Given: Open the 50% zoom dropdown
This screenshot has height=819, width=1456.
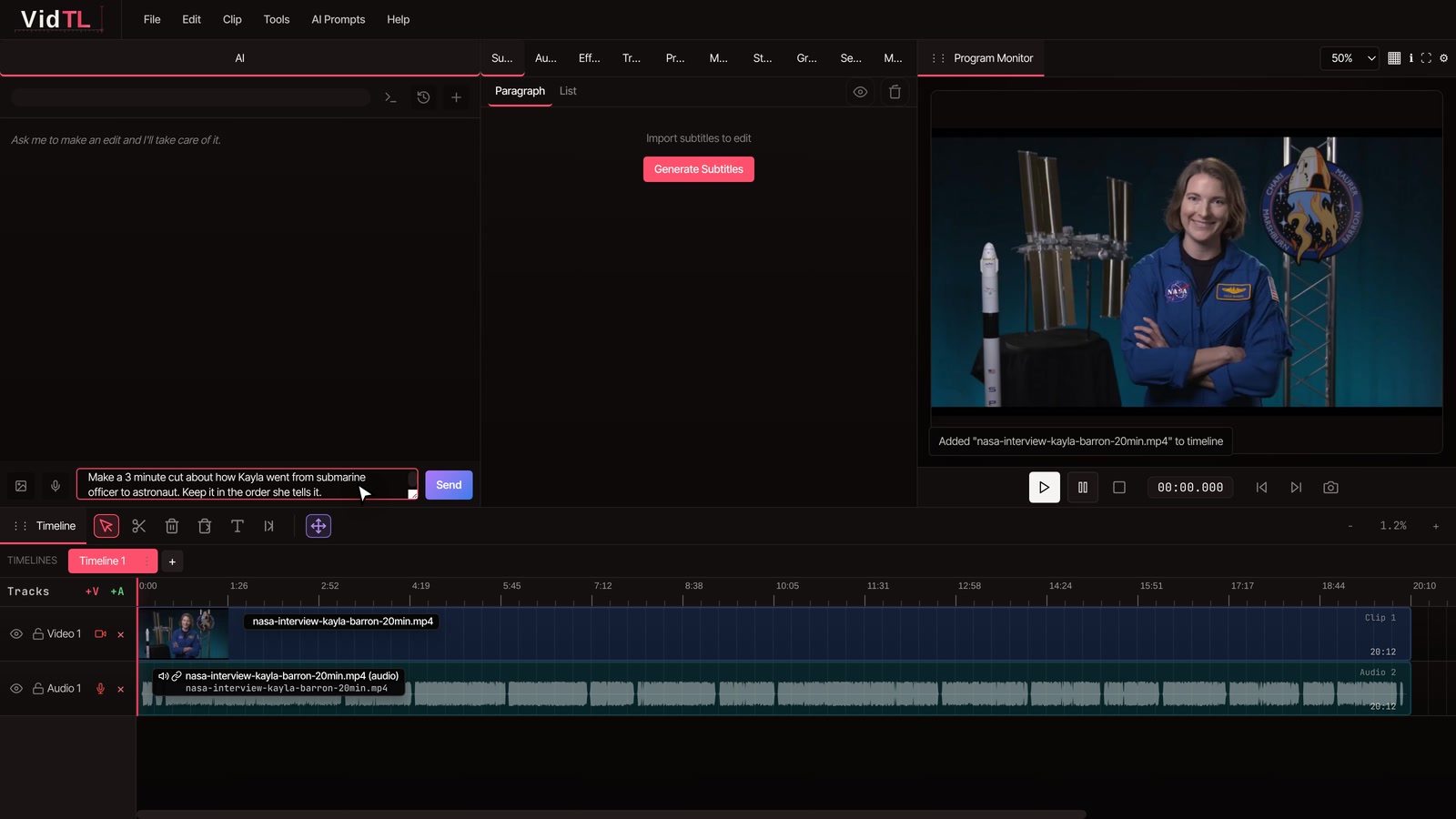Looking at the screenshot, I should pos(1350,58).
